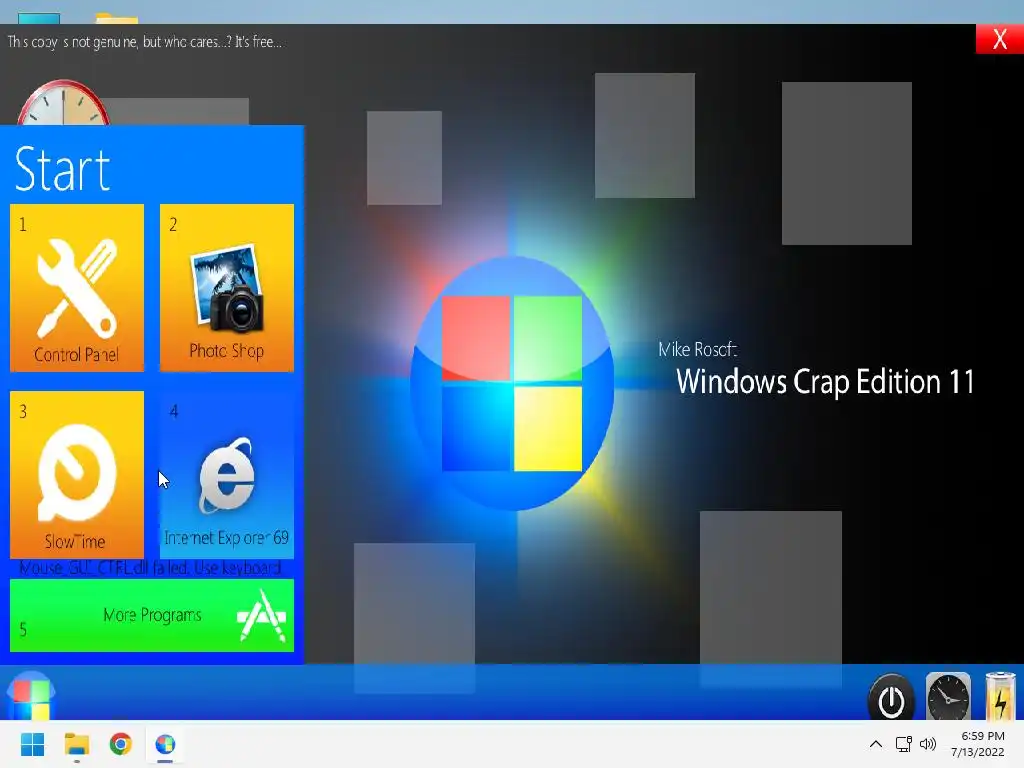Expand the hidden tray icons chevron
Viewport: 1024px width, 768px height.
pos(876,744)
